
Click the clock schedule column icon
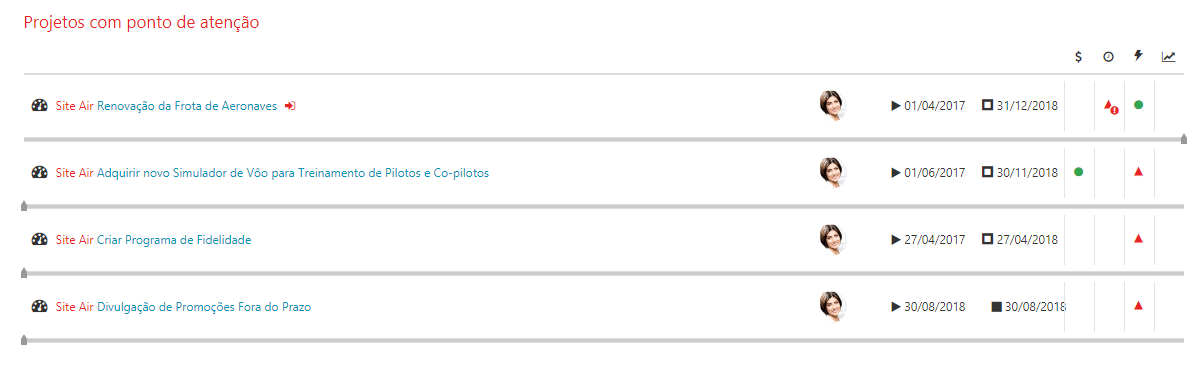click(1108, 57)
